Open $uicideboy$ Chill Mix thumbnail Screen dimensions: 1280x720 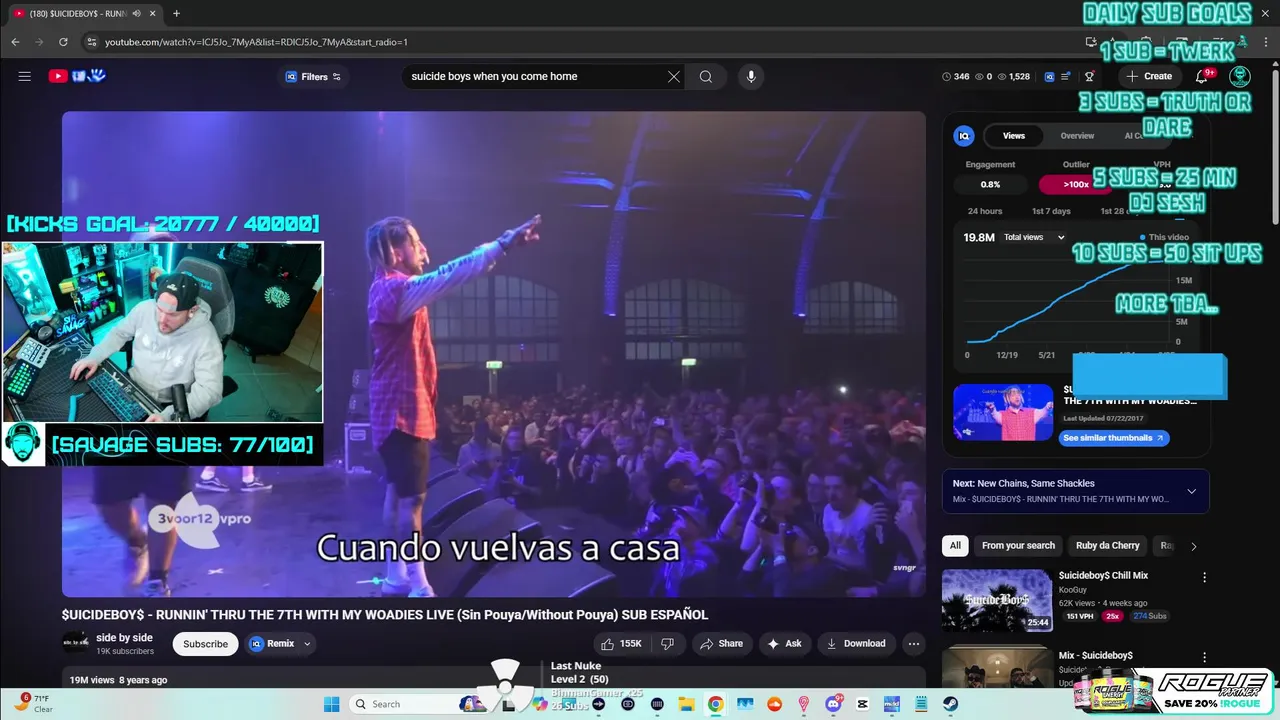pos(996,600)
